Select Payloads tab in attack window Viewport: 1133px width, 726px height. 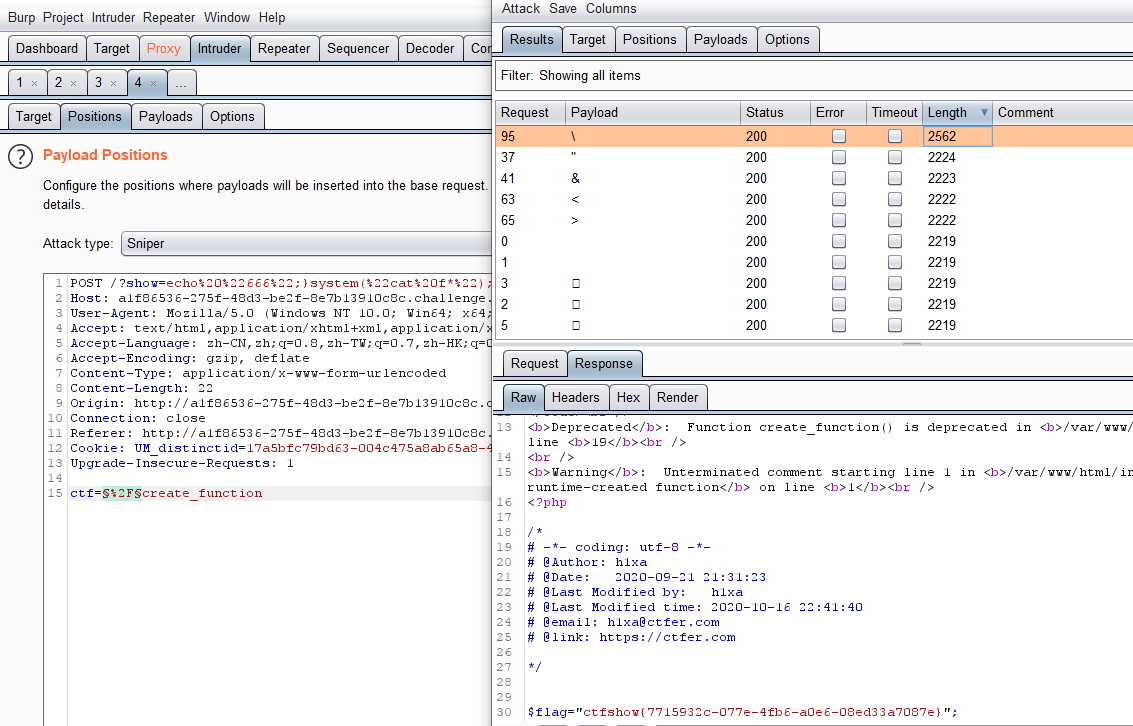[x=720, y=40]
